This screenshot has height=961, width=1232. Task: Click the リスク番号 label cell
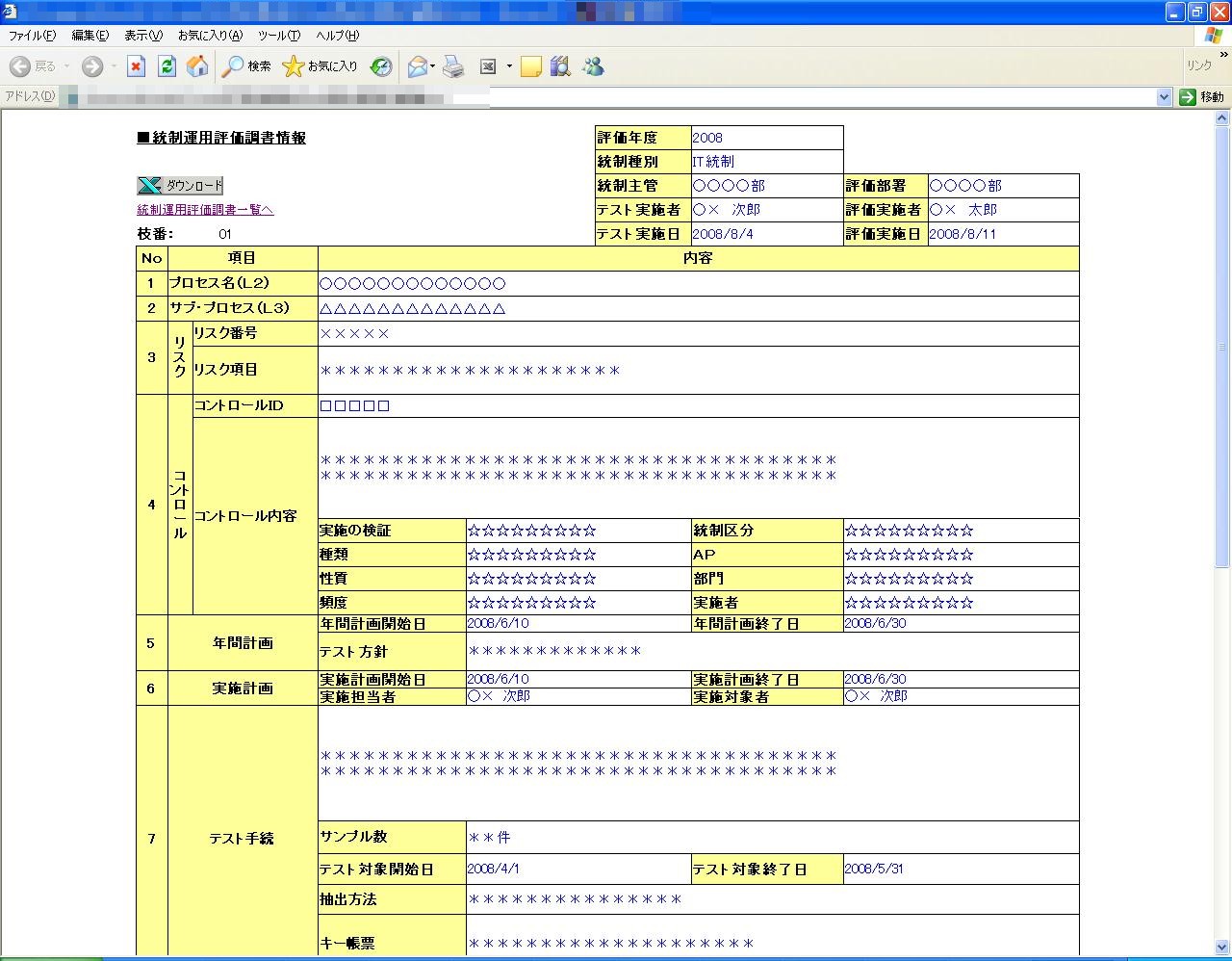(255, 333)
